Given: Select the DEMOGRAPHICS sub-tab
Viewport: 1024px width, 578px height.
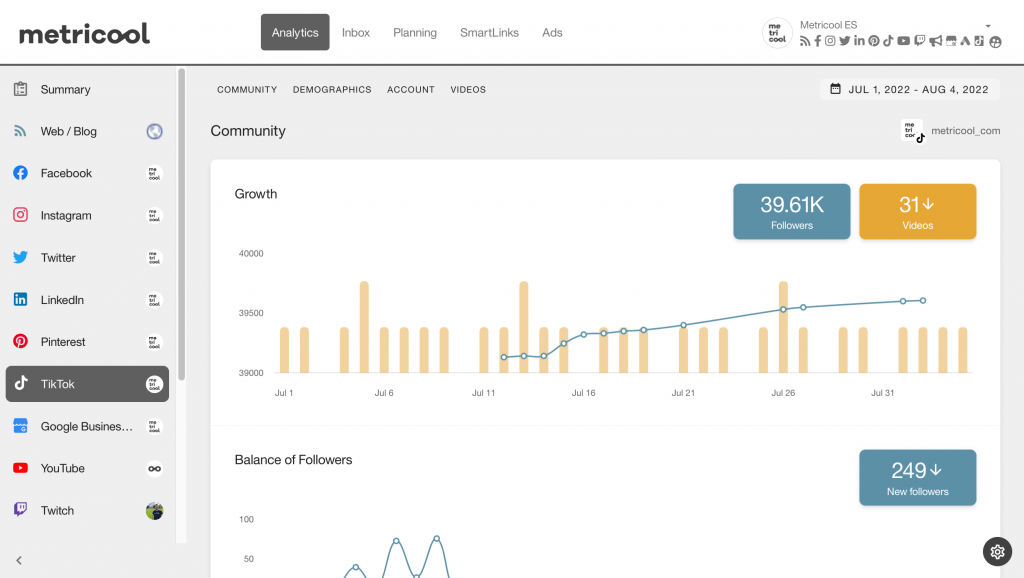Looking at the screenshot, I should click(332, 89).
